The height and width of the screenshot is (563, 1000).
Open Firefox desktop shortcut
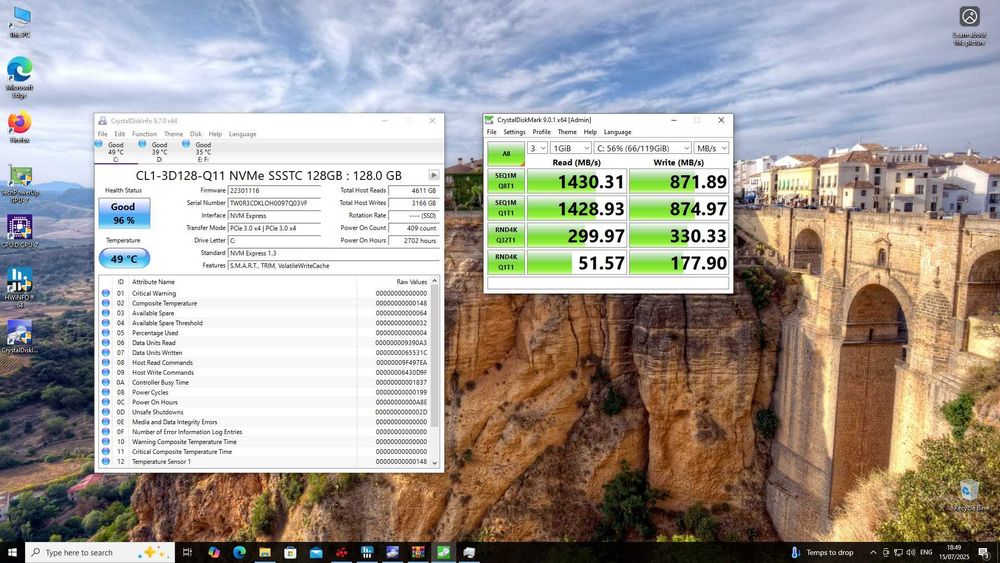(x=20, y=127)
